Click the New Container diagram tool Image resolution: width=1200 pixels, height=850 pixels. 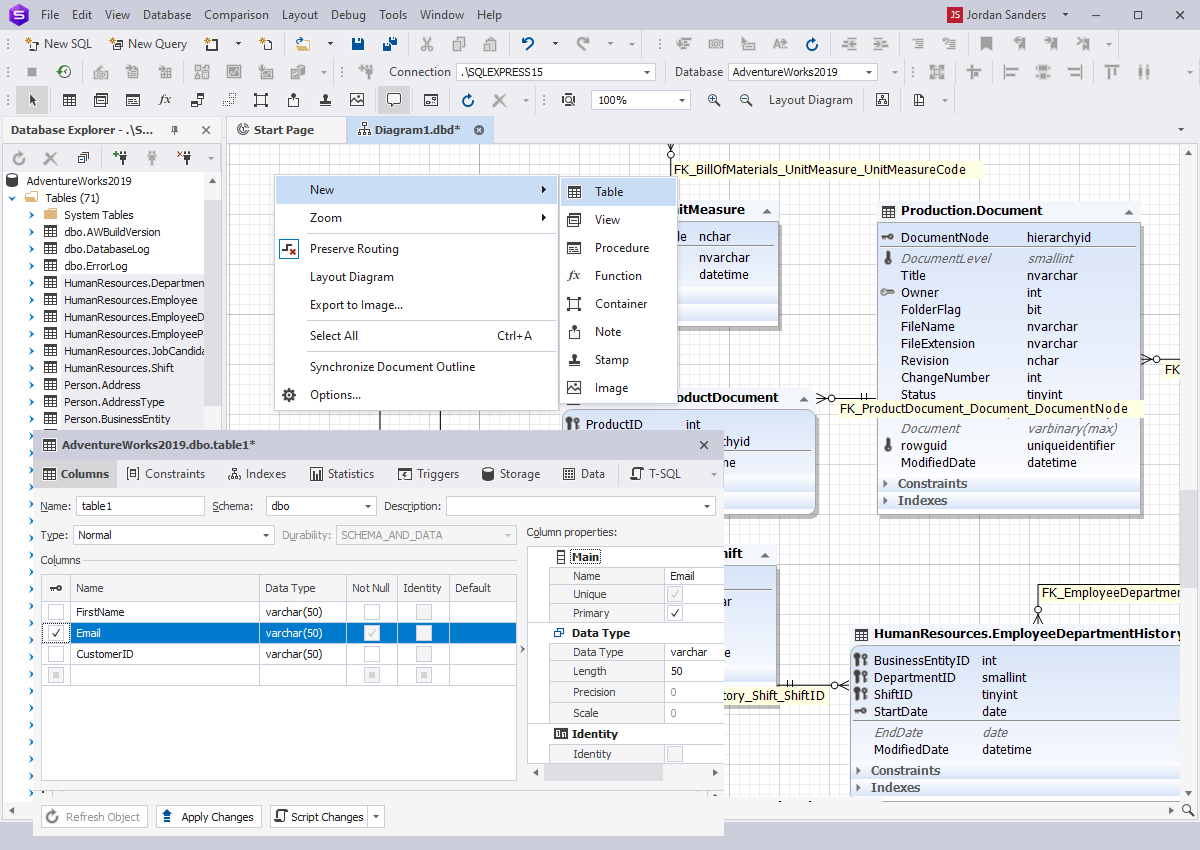(x=261, y=100)
